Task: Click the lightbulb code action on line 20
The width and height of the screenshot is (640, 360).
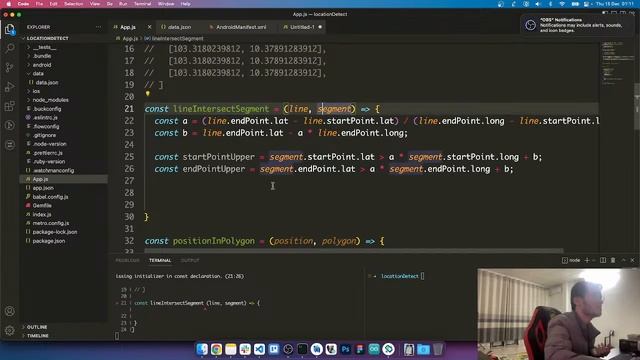Action: [x=148, y=93]
